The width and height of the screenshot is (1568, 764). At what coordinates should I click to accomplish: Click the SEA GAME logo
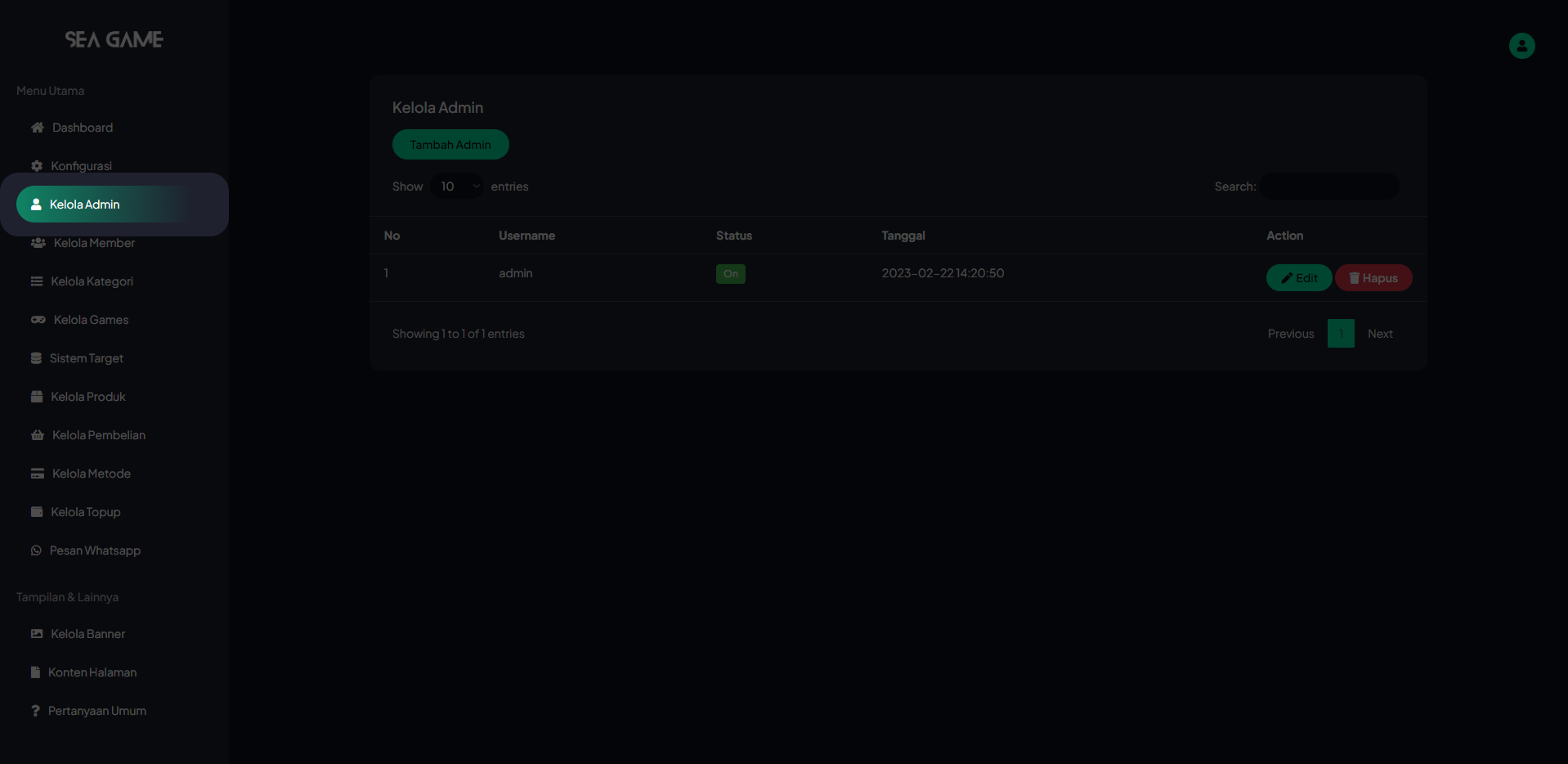(114, 39)
